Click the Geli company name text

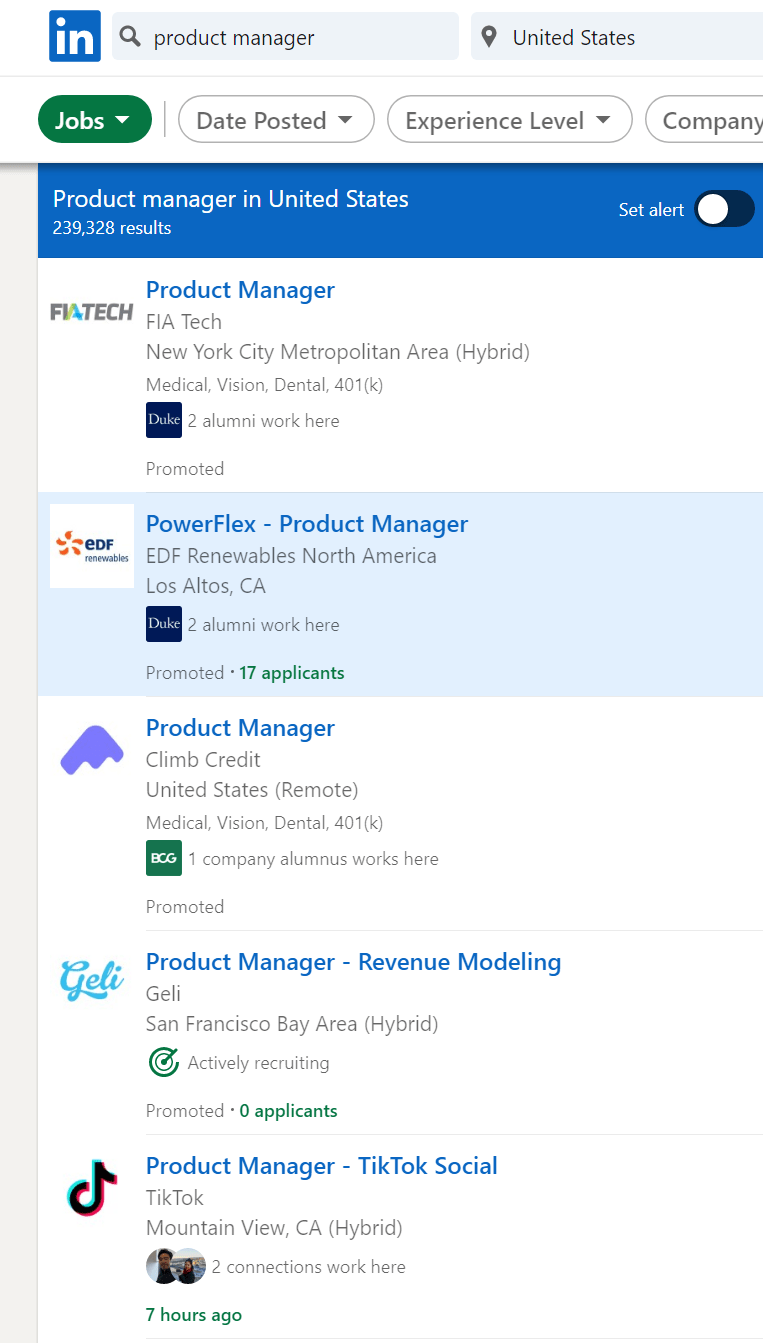point(163,994)
